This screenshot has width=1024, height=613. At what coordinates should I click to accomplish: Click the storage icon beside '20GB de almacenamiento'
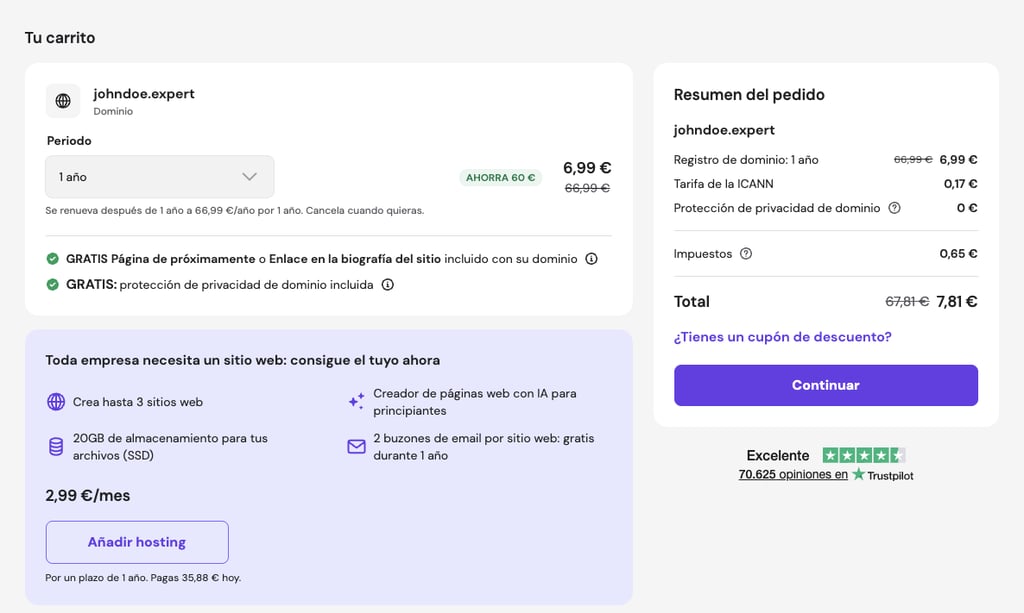click(56, 447)
